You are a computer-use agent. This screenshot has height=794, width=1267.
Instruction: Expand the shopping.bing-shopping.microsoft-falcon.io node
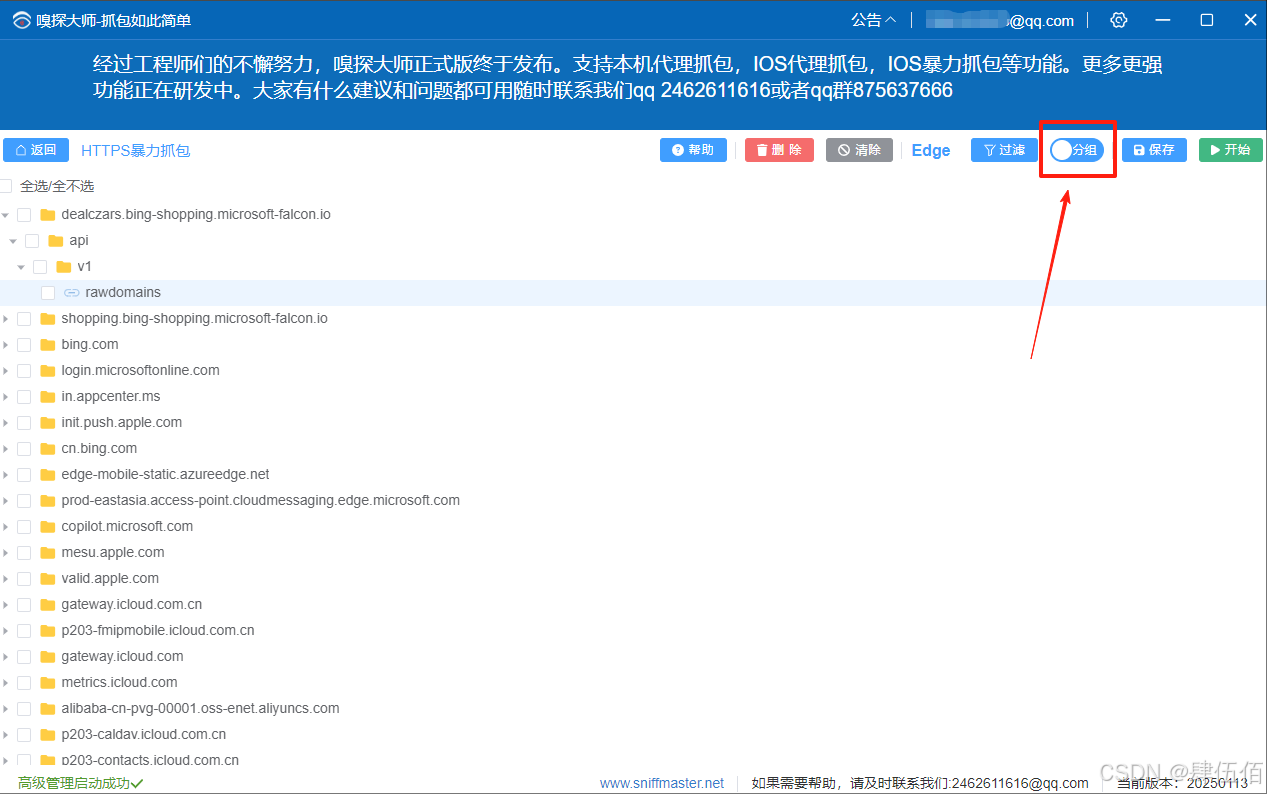point(6,318)
